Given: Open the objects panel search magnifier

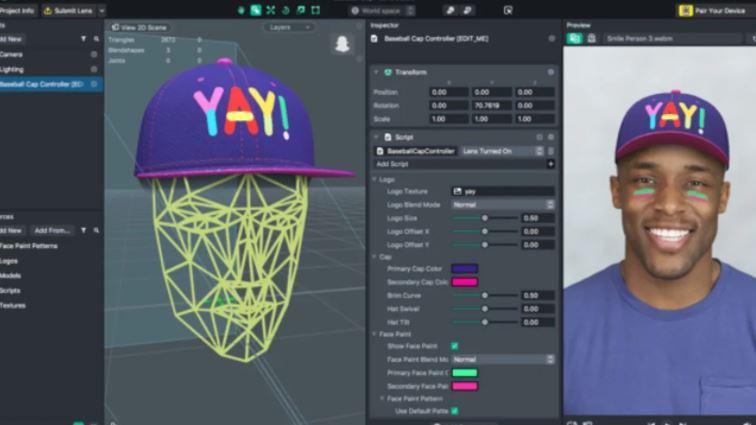Looking at the screenshot, I should coord(95,39).
